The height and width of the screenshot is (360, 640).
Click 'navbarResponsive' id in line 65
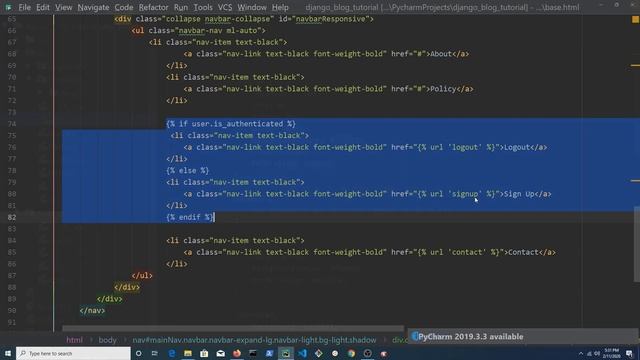pyautogui.click(x=330, y=19)
